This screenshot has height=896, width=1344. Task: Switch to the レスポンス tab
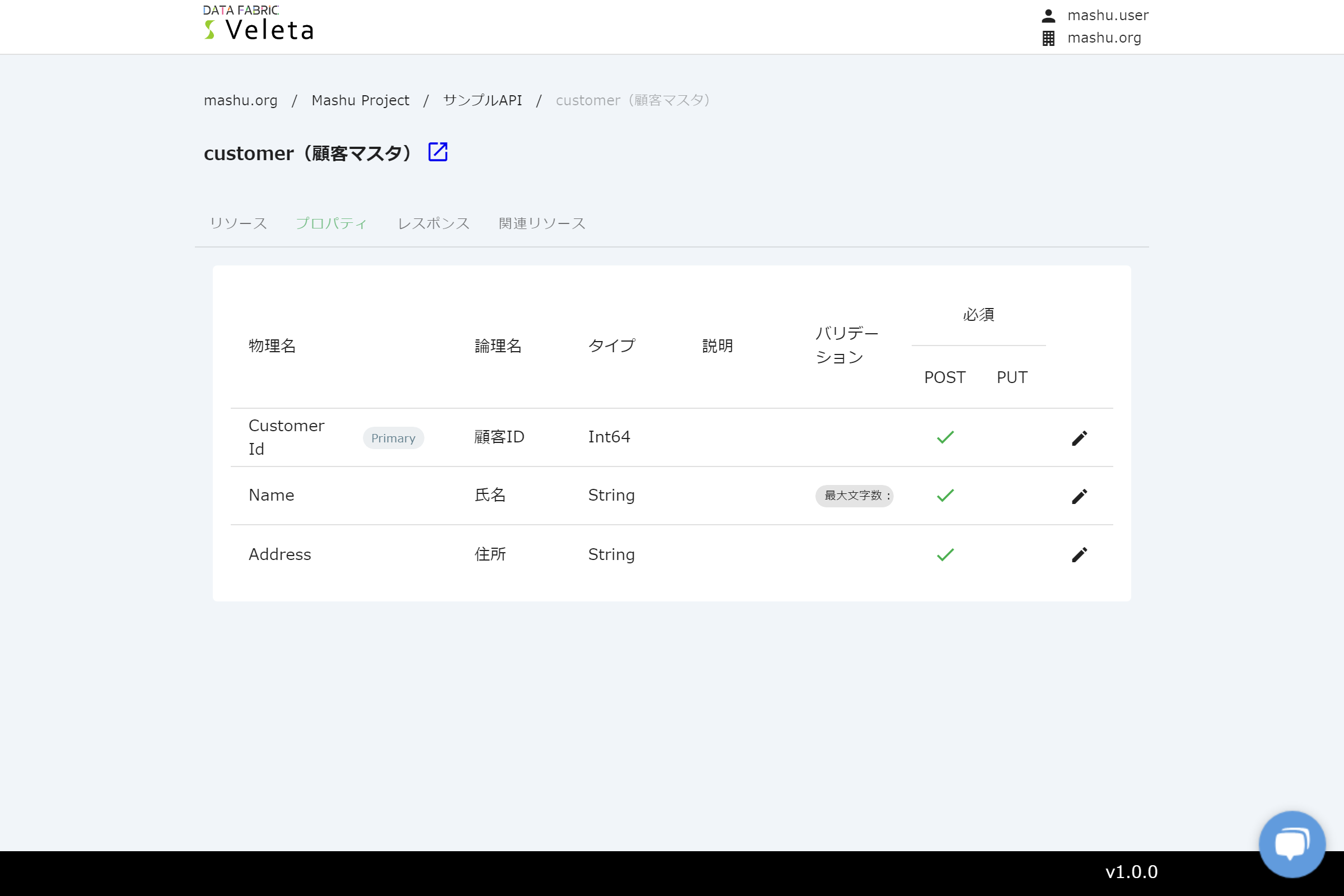point(433,223)
